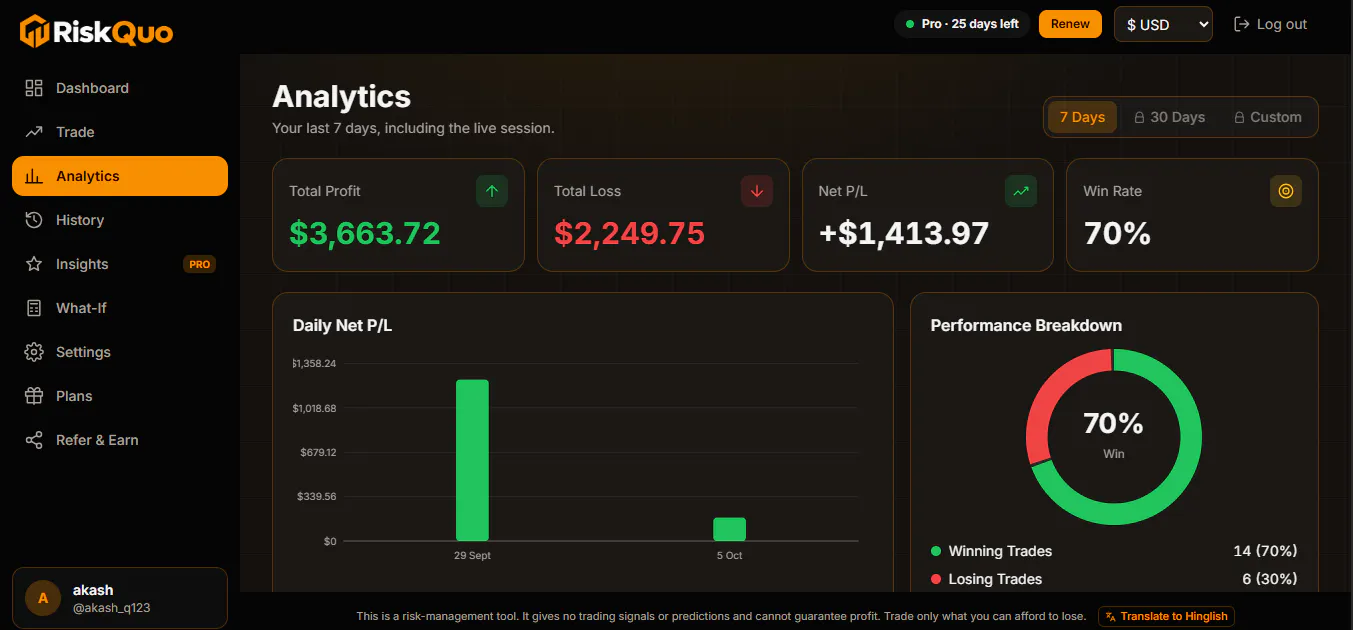Click the green Winning Trades legend dot

coord(936,551)
